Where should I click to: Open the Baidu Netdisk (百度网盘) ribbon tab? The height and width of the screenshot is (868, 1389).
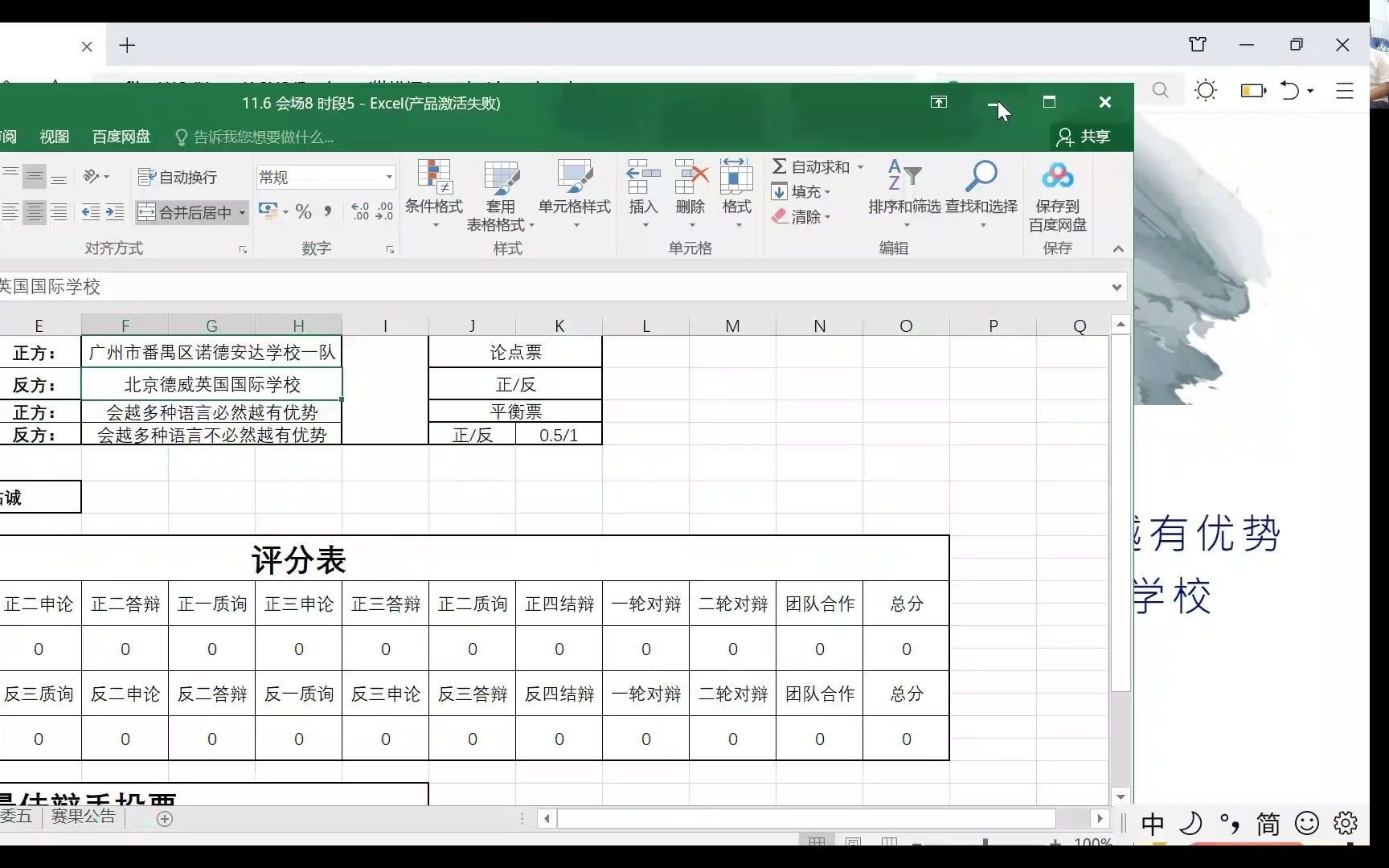[x=121, y=137]
